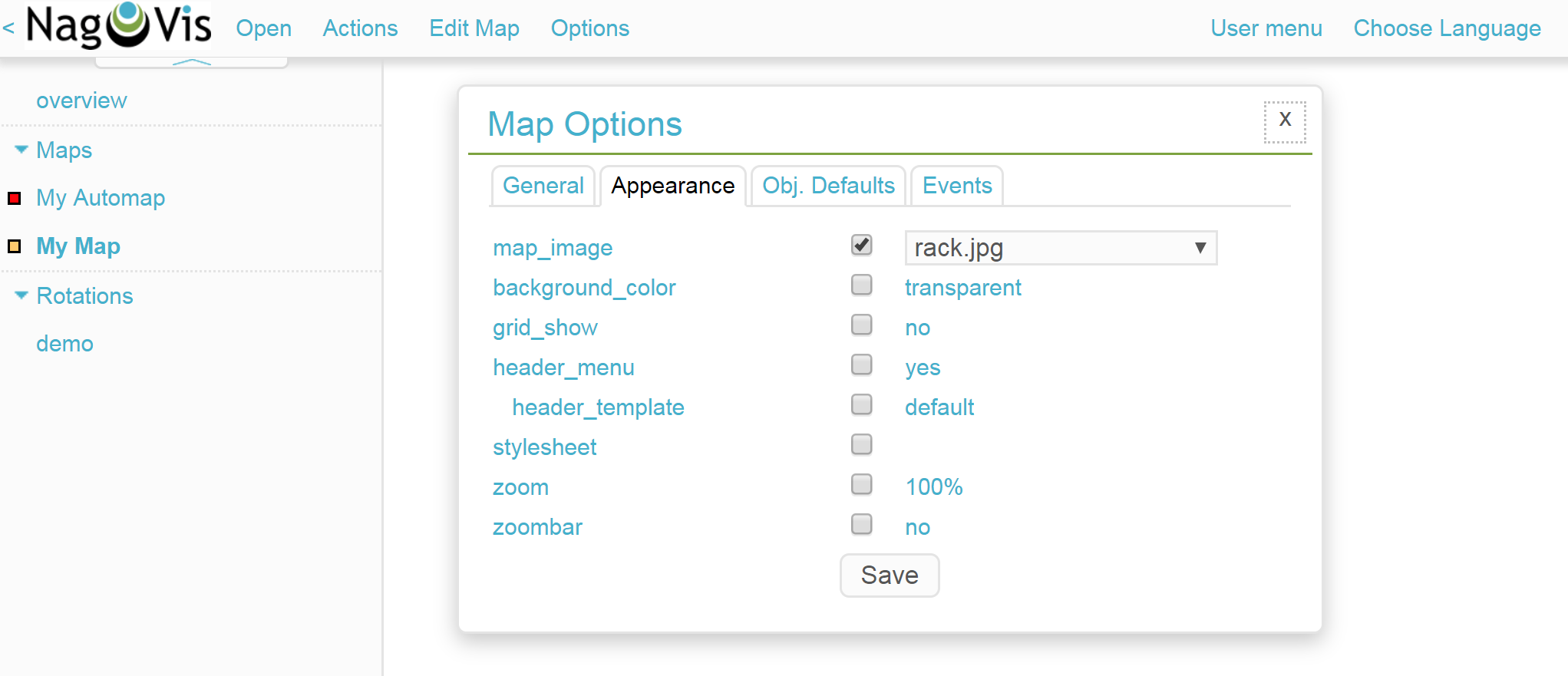The height and width of the screenshot is (676, 1568).
Task: Enable the zoombar option checkbox
Action: 862,525
